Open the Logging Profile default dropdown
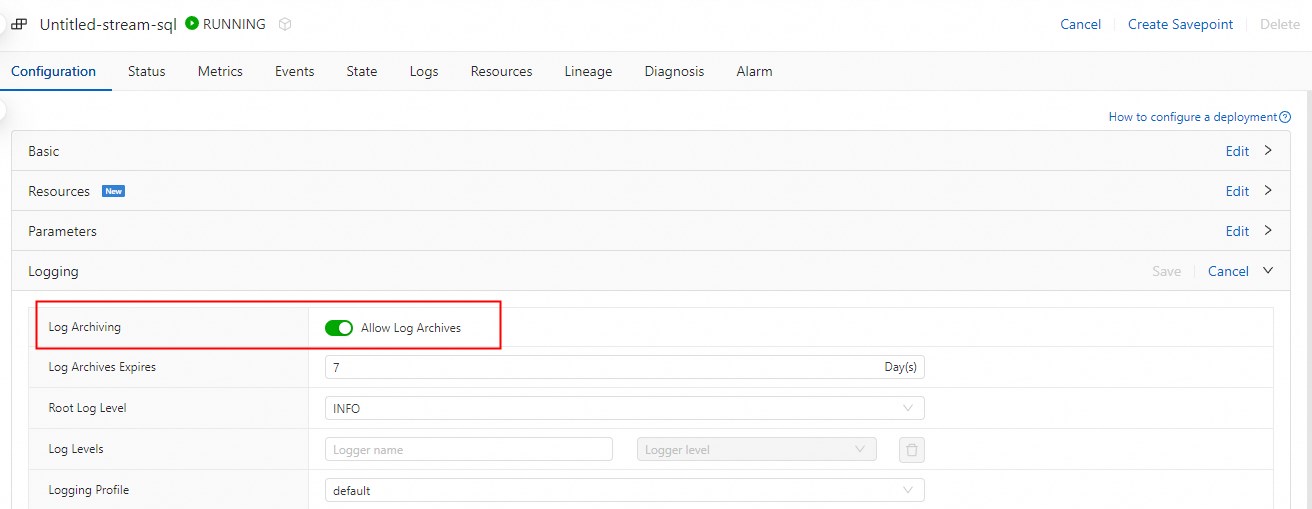Image resolution: width=1312 pixels, height=509 pixels. click(x=624, y=490)
